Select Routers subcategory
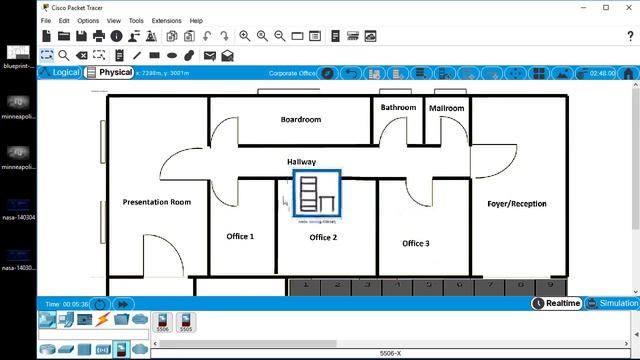 [x=47, y=350]
